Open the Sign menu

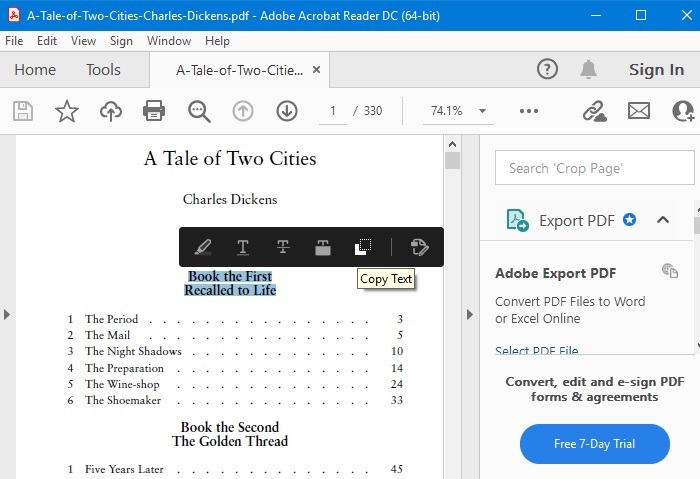(x=121, y=41)
